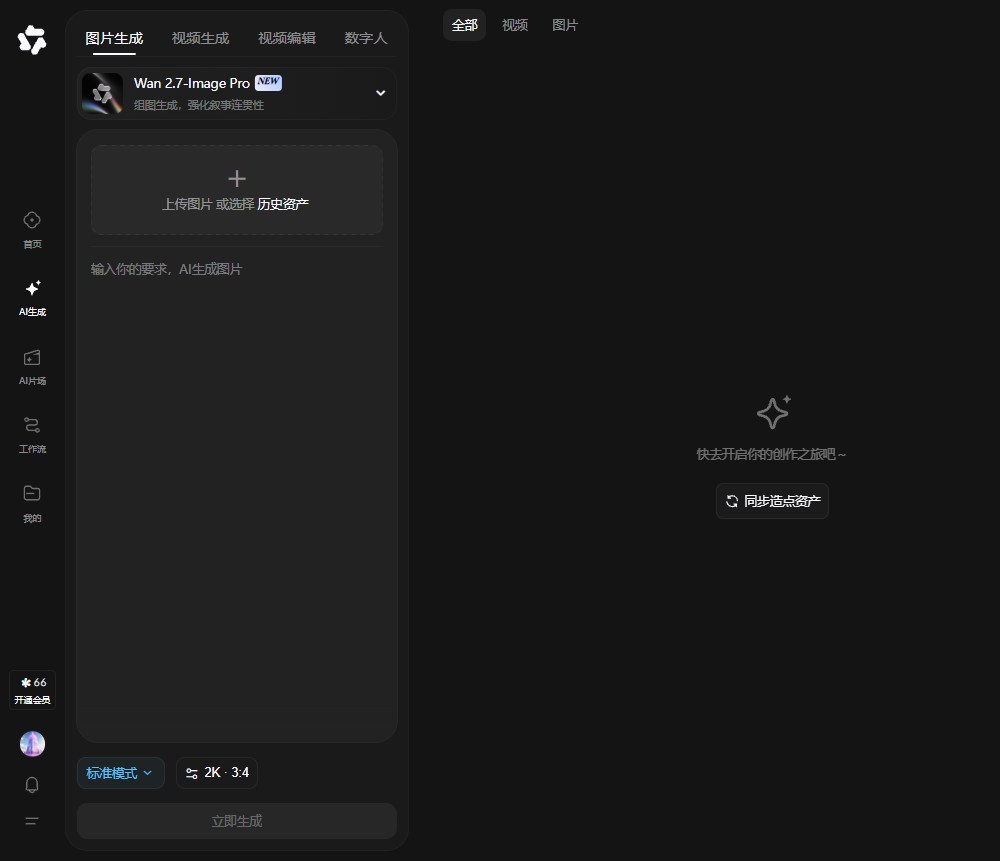The height and width of the screenshot is (861, 1000).
Task: Switch to the 视频编辑 tab
Action: coord(287,38)
